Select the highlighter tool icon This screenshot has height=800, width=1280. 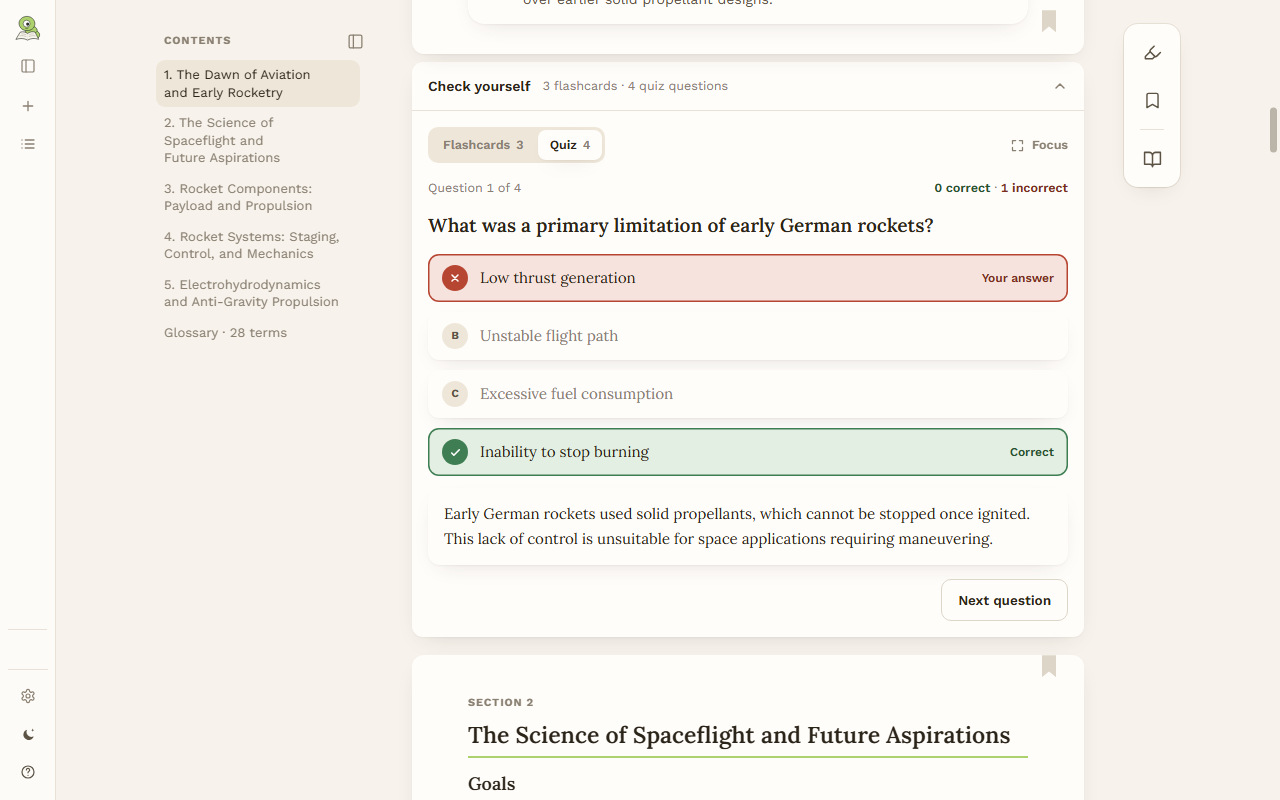point(1152,53)
